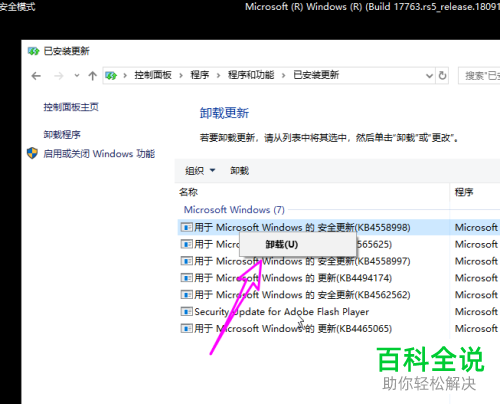Go up one level with the Up arrow

[92, 76]
